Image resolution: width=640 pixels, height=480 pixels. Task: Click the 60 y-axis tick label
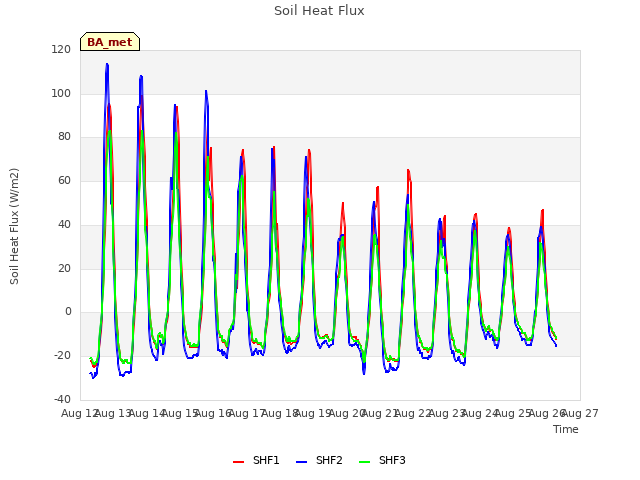coord(64,180)
